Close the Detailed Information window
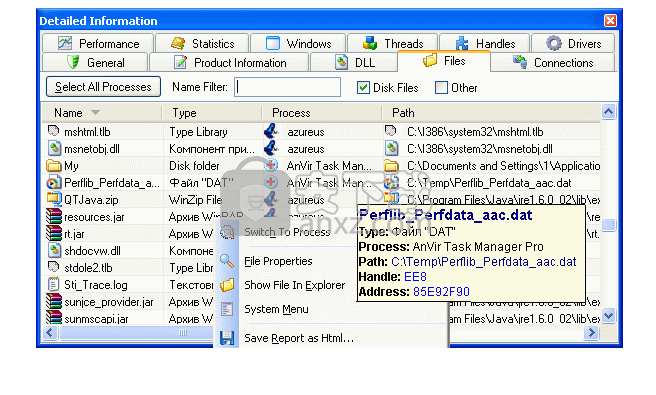 tap(610, 21)
